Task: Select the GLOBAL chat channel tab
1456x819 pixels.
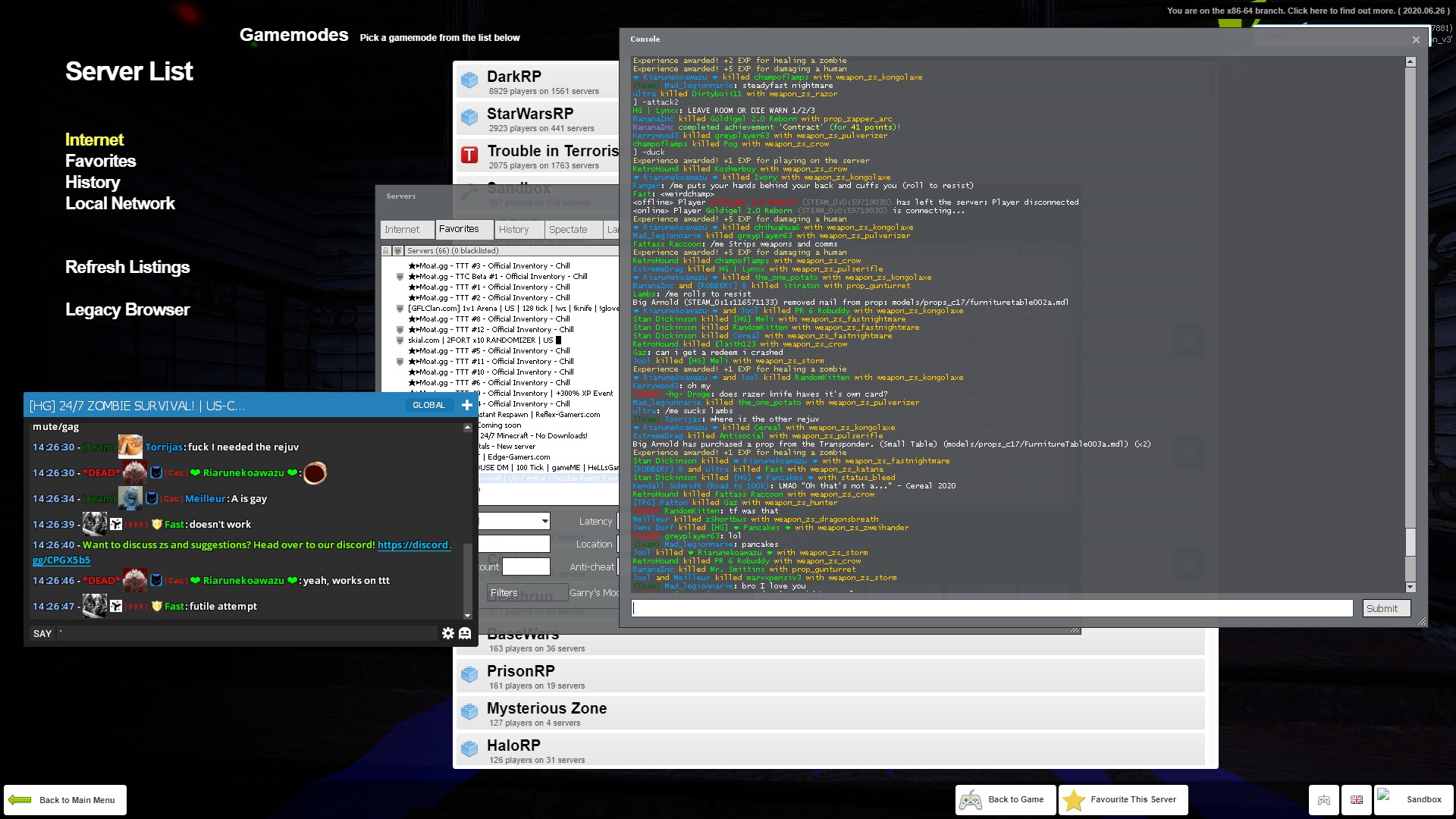Action: [x=429, y=405]
